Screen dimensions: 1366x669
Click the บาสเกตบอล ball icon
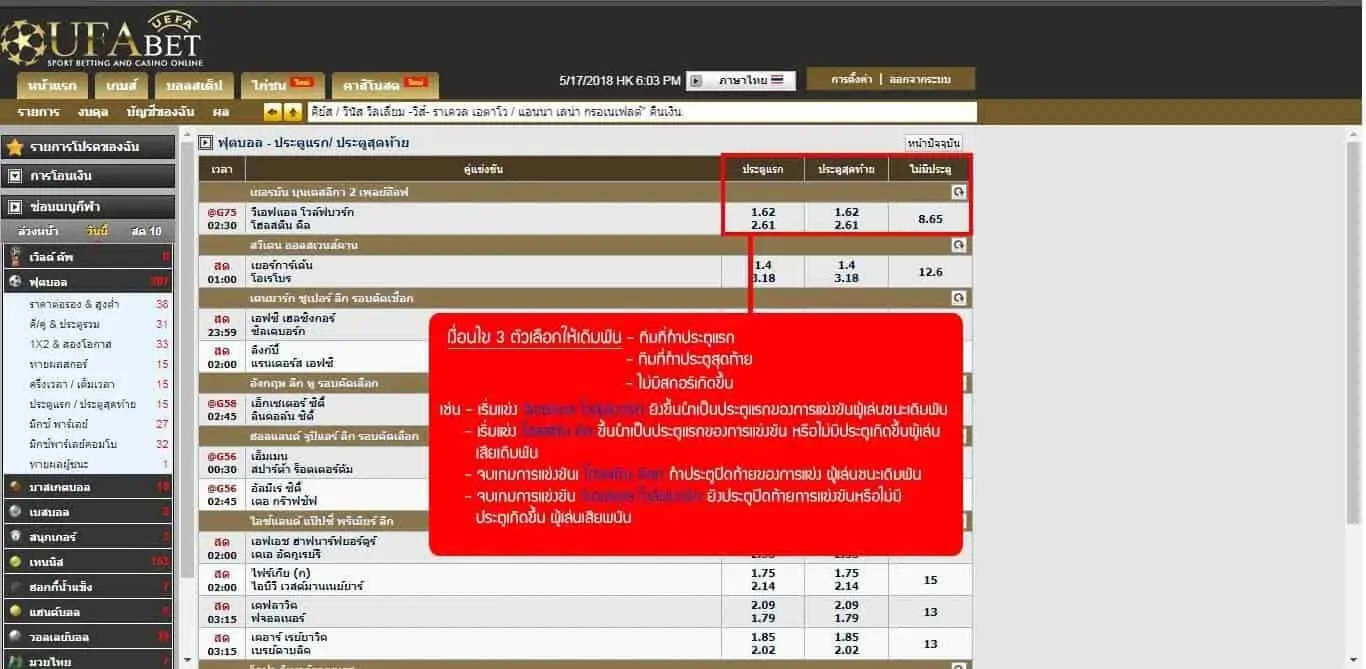point(14,487)
